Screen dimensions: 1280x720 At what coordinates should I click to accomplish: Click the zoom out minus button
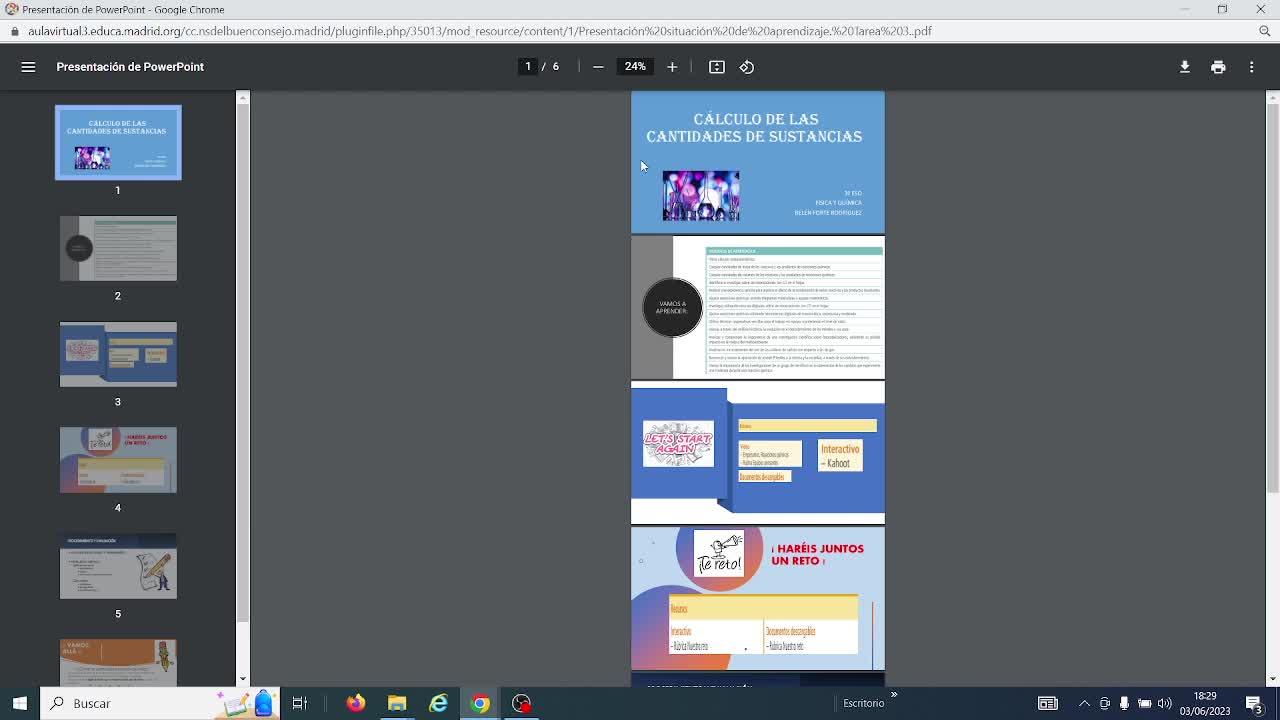point(598,67)
